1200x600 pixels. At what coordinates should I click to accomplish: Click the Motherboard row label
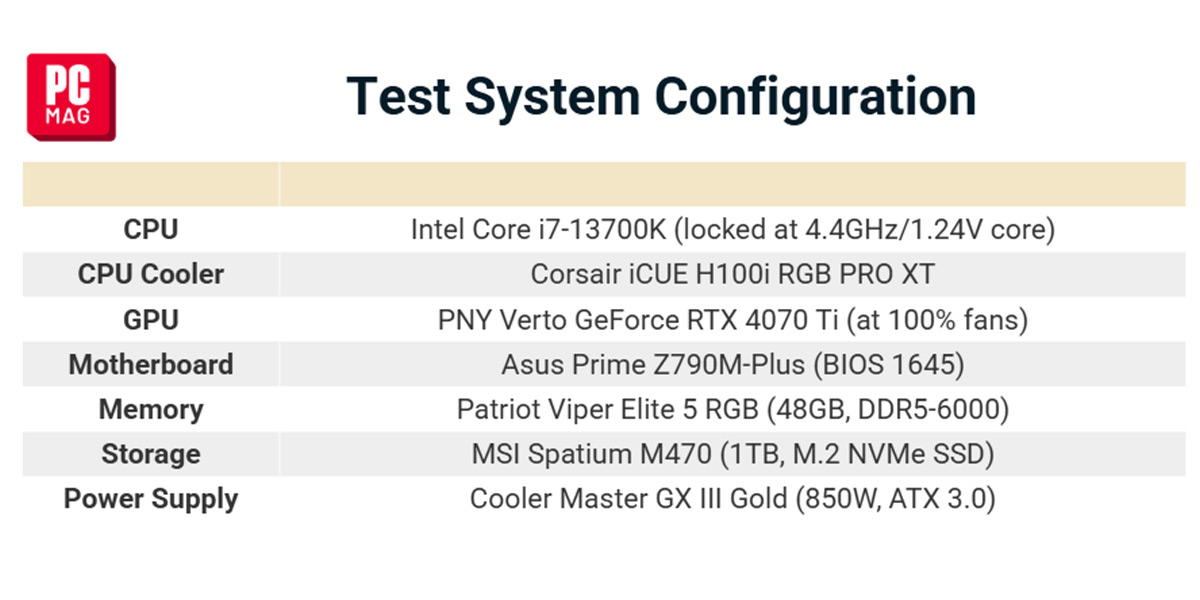point(151,364)
